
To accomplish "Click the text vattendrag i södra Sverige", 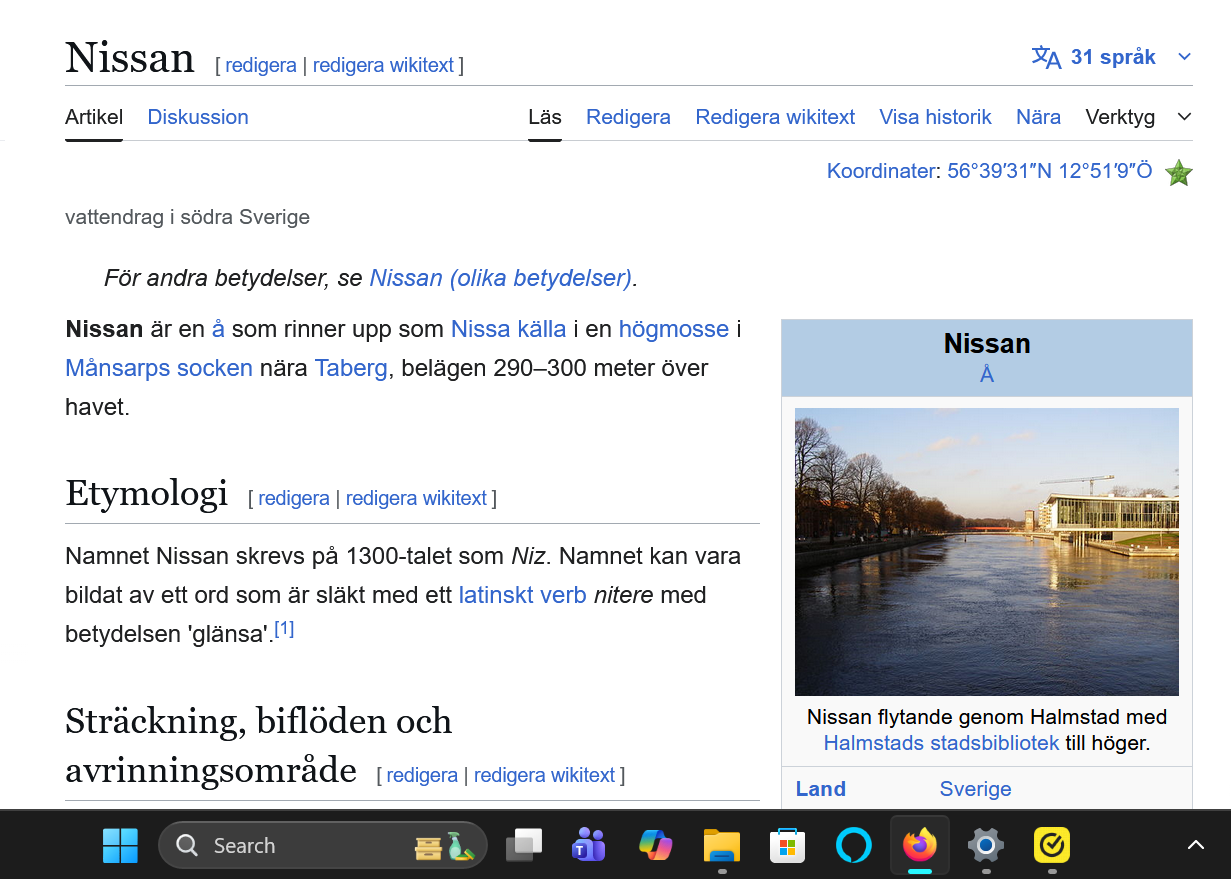I will [187, 217].
